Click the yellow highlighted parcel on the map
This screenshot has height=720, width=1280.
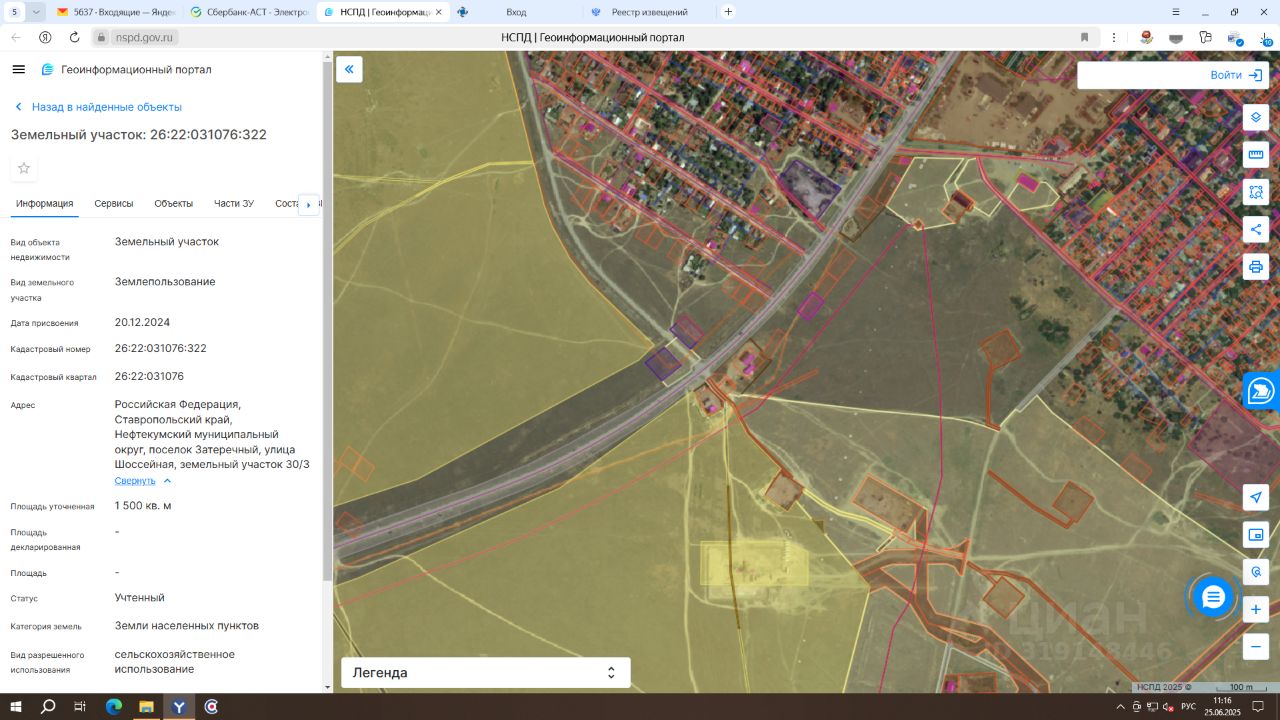754,564
